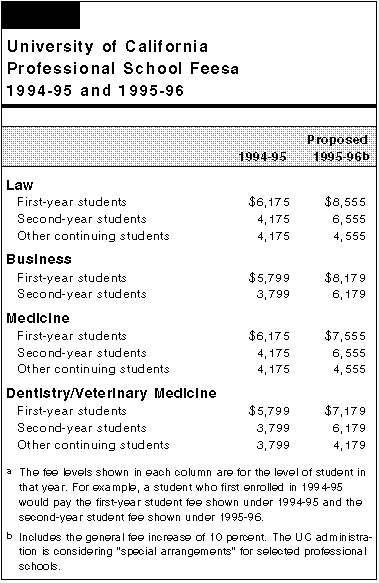Image resolution: width=379 pixels, height=583 pixels.
Task: Select Medicine's Second-year students row label
Action: [x=82, y=353]
